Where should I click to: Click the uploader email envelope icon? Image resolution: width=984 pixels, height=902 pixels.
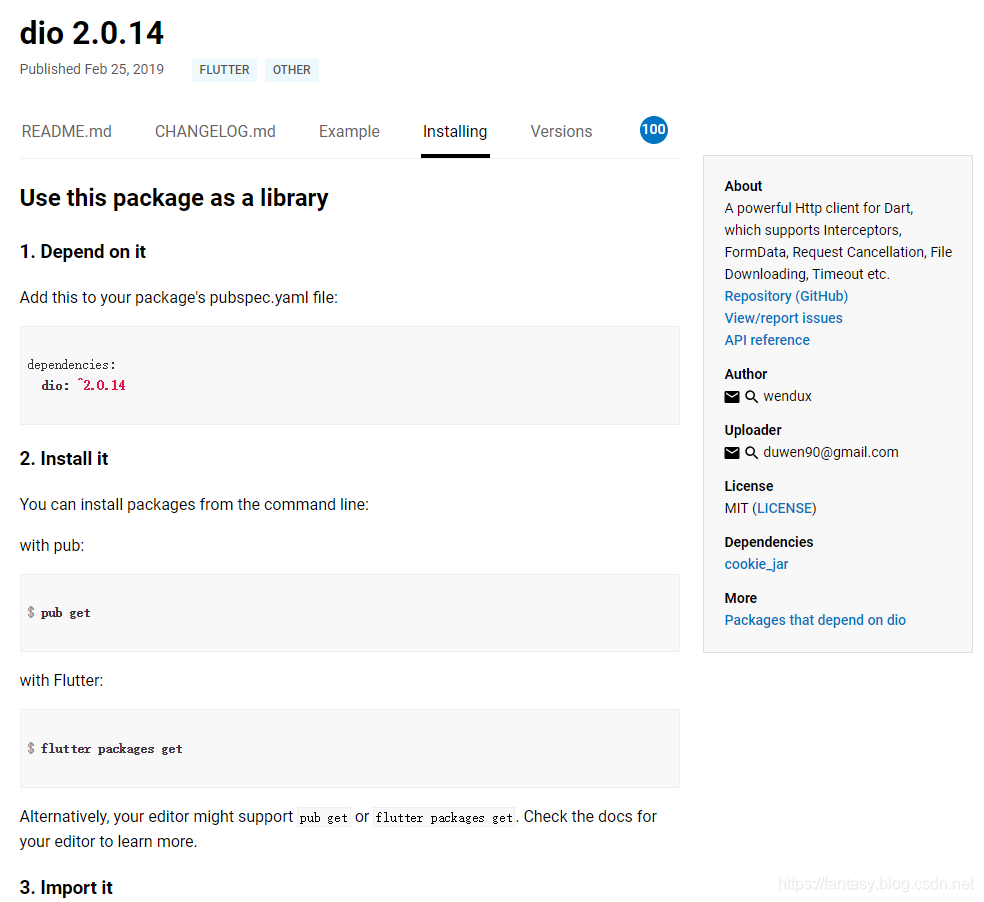point(732,453)
